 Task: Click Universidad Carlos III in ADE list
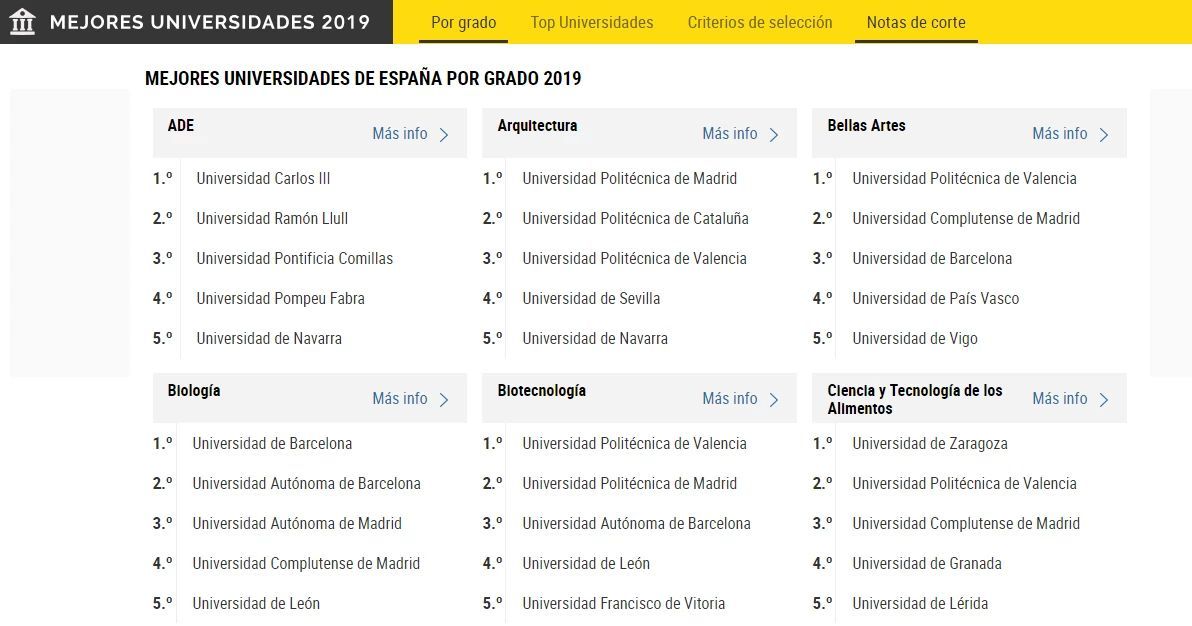[263, 179]
